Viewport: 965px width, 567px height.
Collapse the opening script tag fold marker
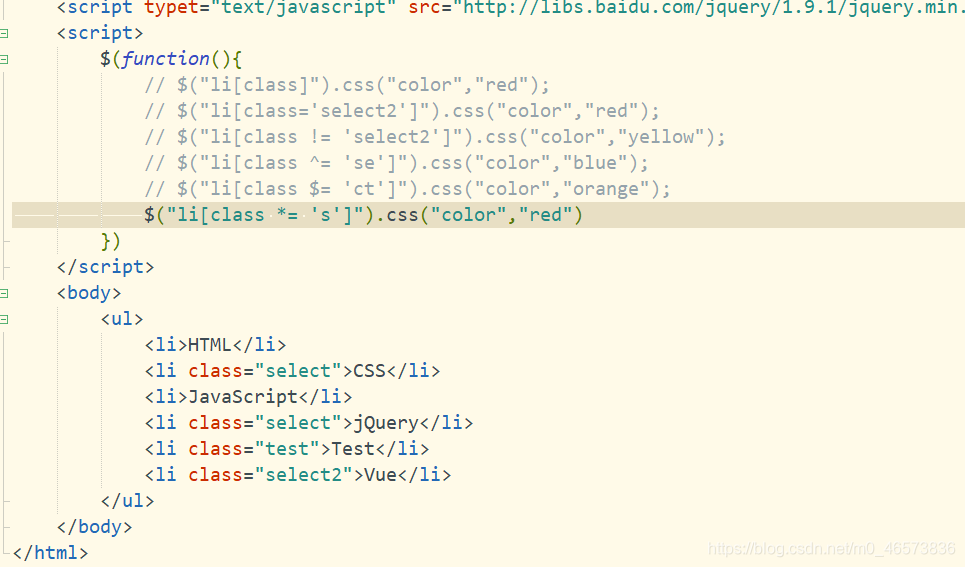pos(4,33)
